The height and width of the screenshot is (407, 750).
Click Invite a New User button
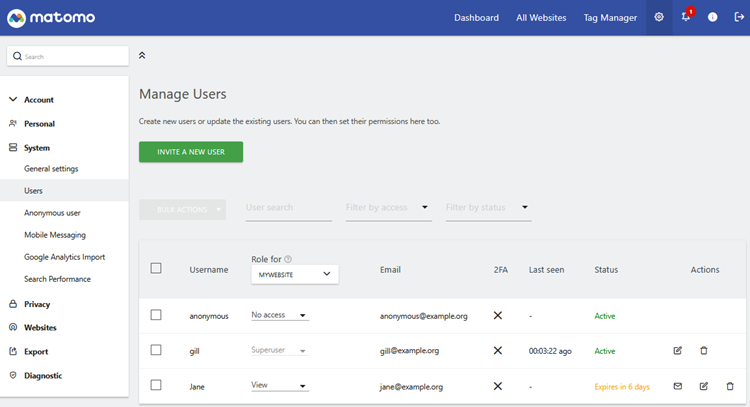click(191, 152)
